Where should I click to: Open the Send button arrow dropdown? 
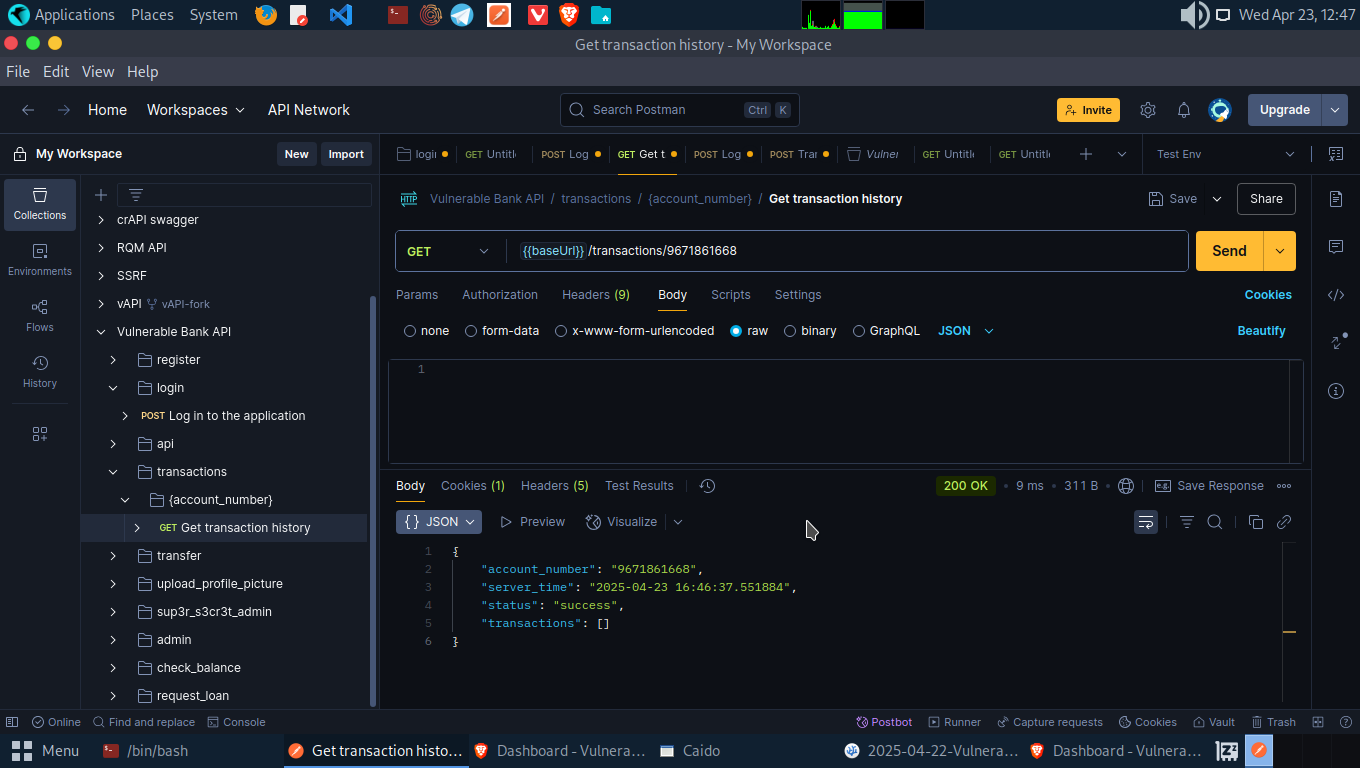(x=1280, y=251)
